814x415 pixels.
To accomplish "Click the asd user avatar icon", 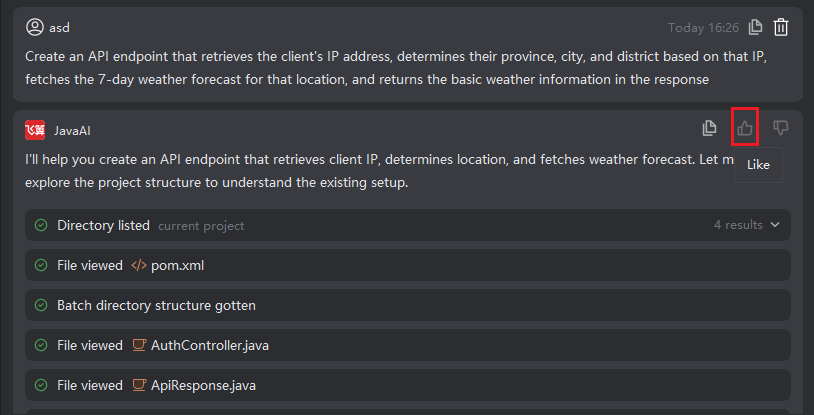I will pos(35,27).
